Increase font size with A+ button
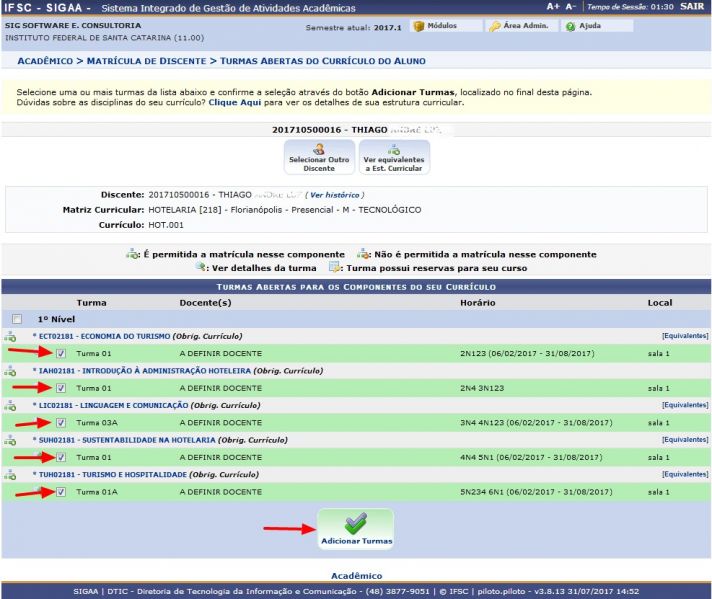Image resolution: width=712 pixels, height=599 pixels. coord(553,6)
